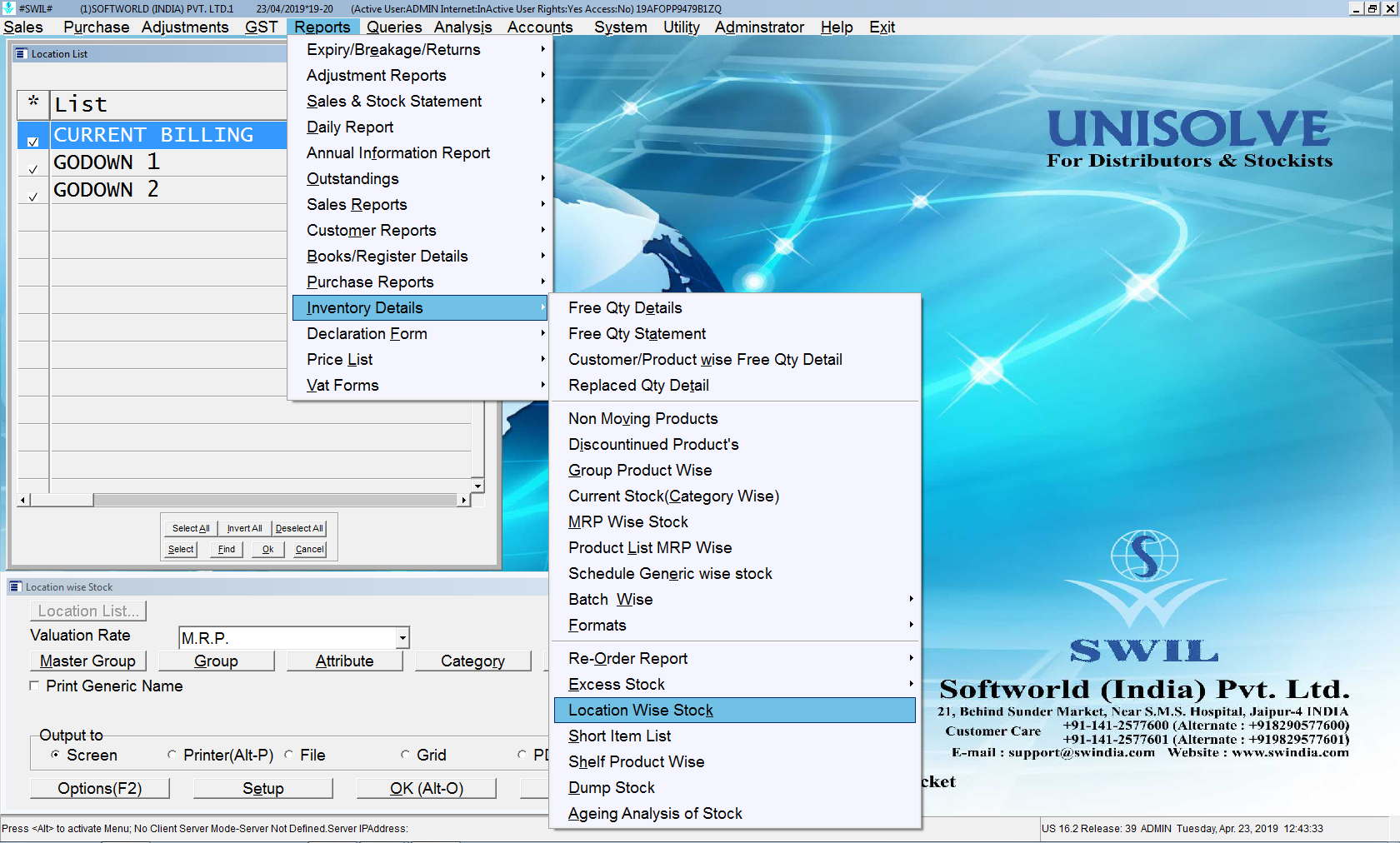The image size is (1400, 843).
Task: Click list scroll-down arrow
Action: coord(477,486)
